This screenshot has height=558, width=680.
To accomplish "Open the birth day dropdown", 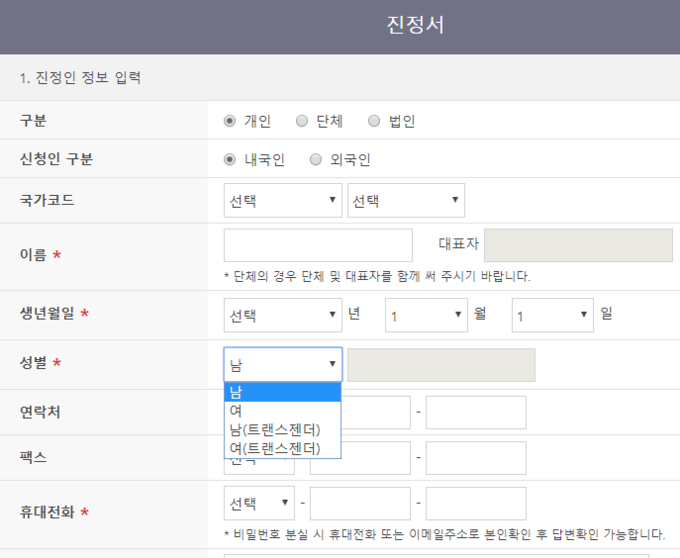I will coord(553,315).
